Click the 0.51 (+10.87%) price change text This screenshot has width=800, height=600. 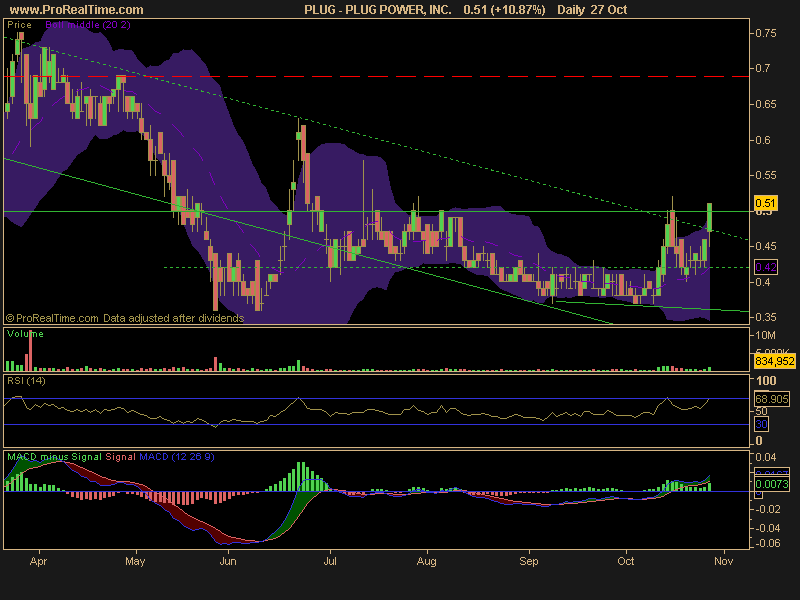(x=504, y=10)
